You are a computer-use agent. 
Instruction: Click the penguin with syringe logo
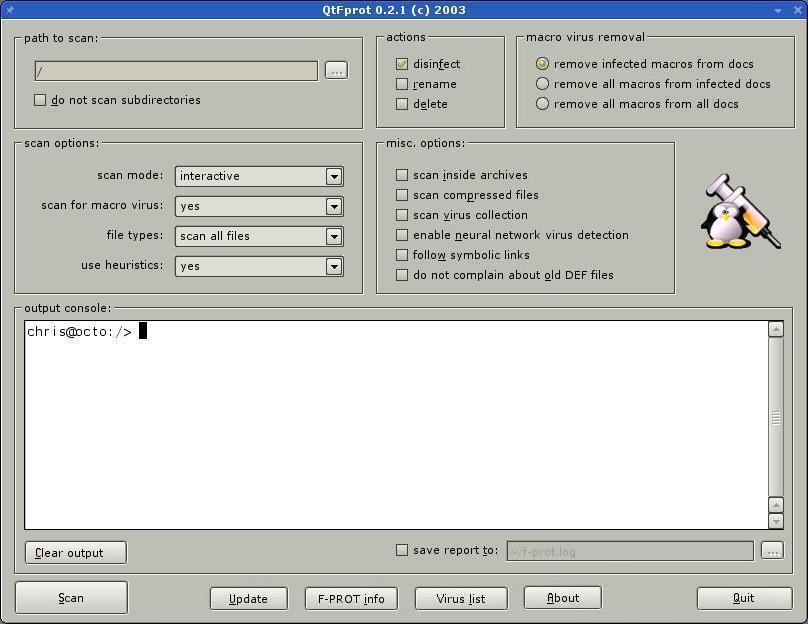741,212
